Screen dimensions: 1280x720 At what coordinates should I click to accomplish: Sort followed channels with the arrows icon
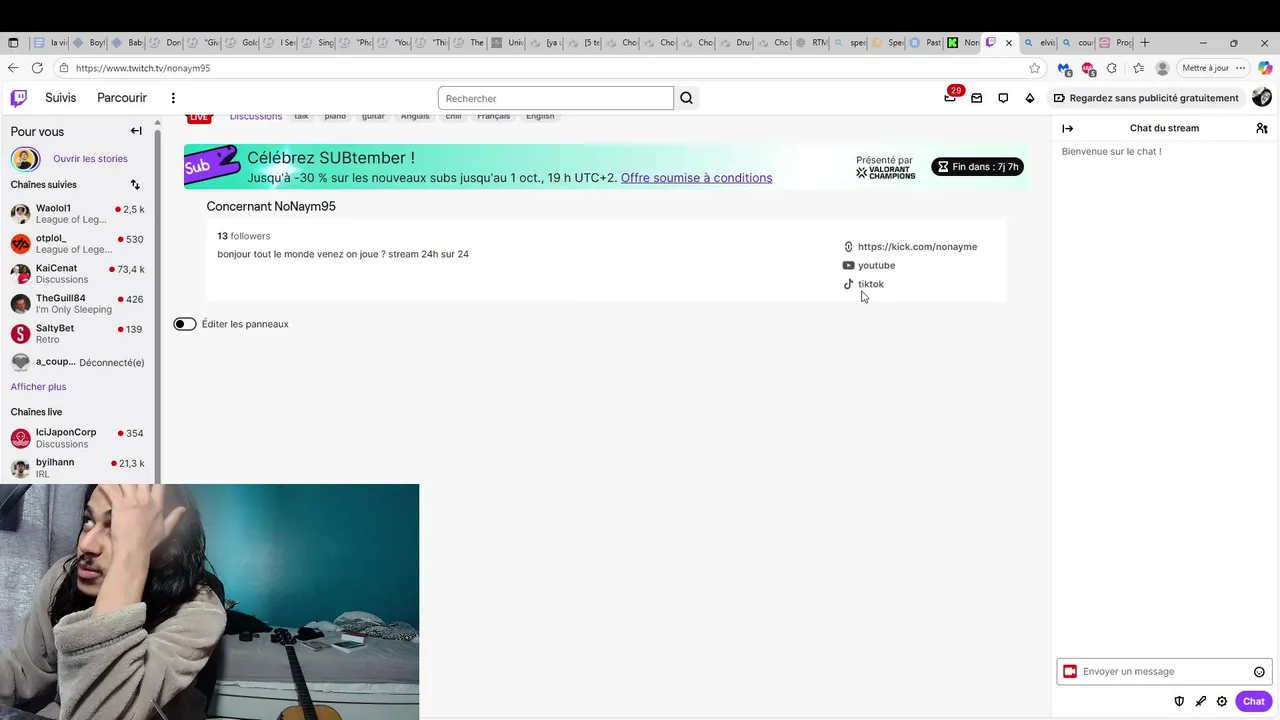coord(135,184)
